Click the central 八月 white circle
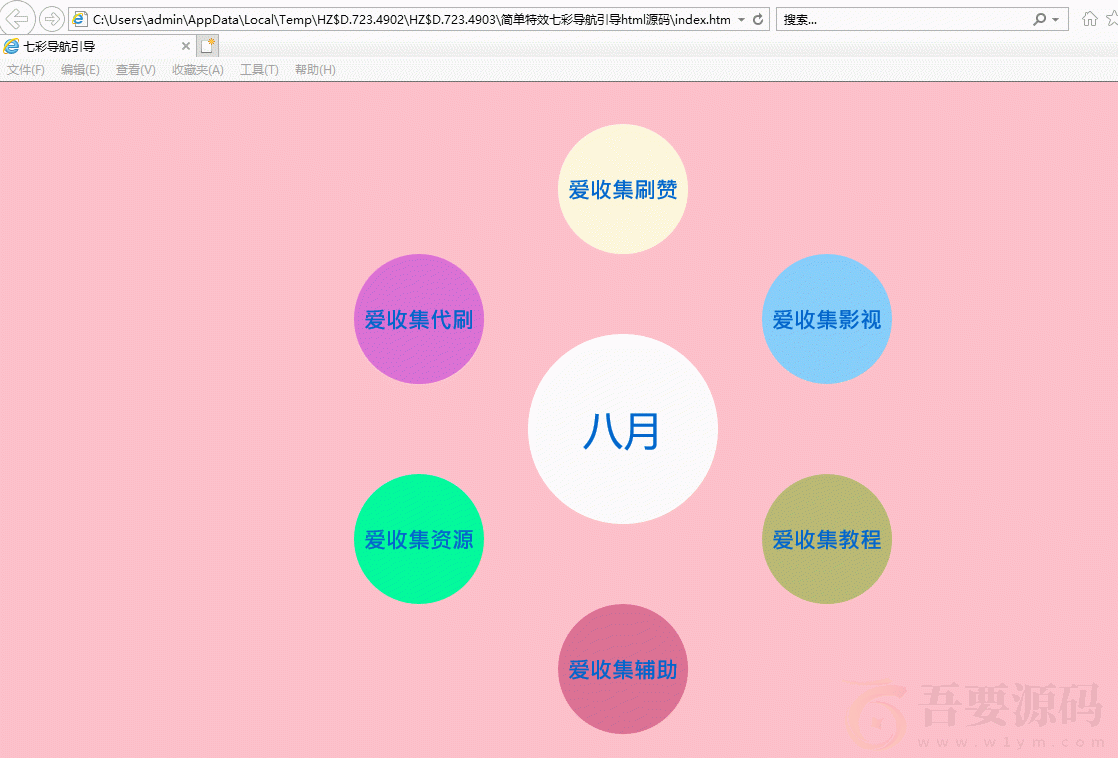 pos(622,429)
